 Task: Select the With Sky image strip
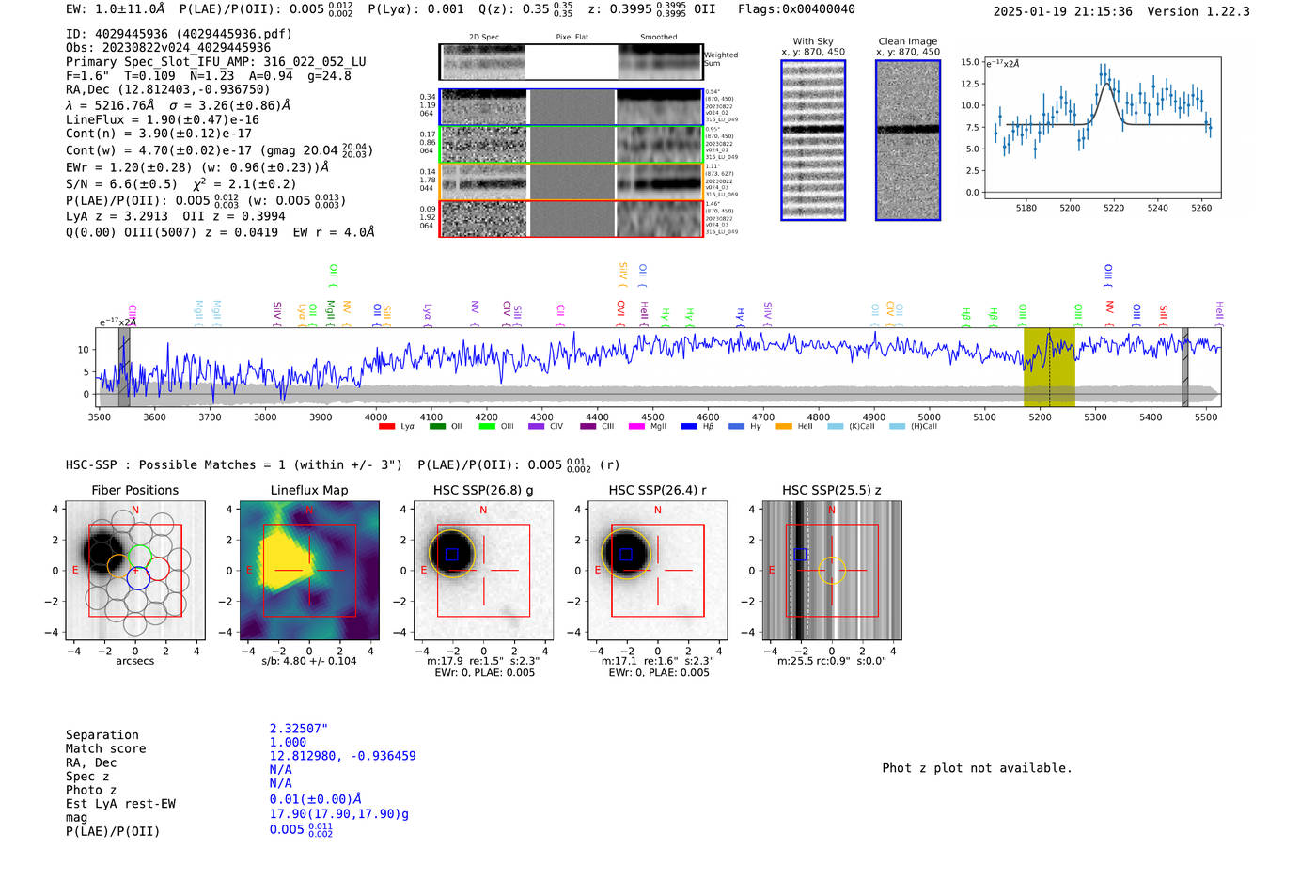click(x=813, y=140)
